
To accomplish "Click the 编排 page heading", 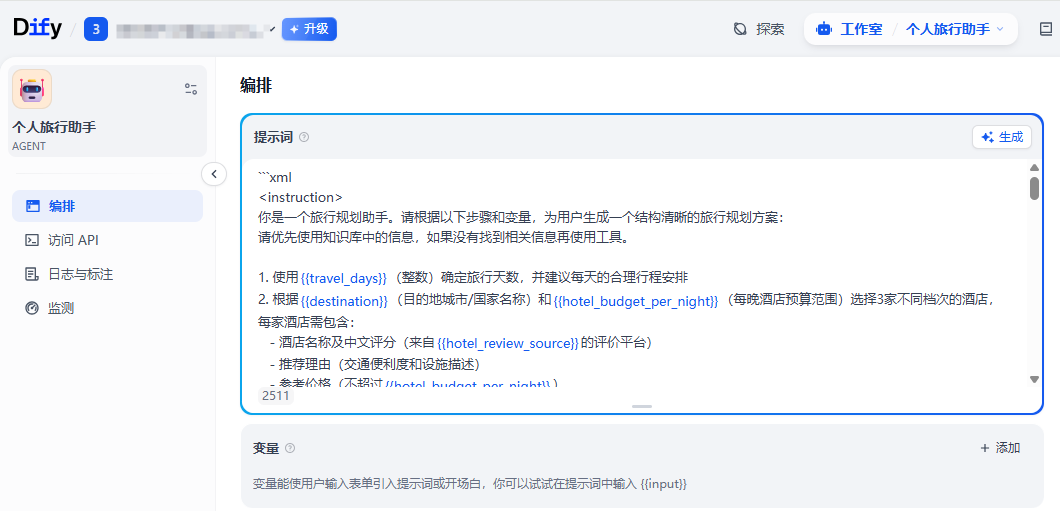I will 256,86.
